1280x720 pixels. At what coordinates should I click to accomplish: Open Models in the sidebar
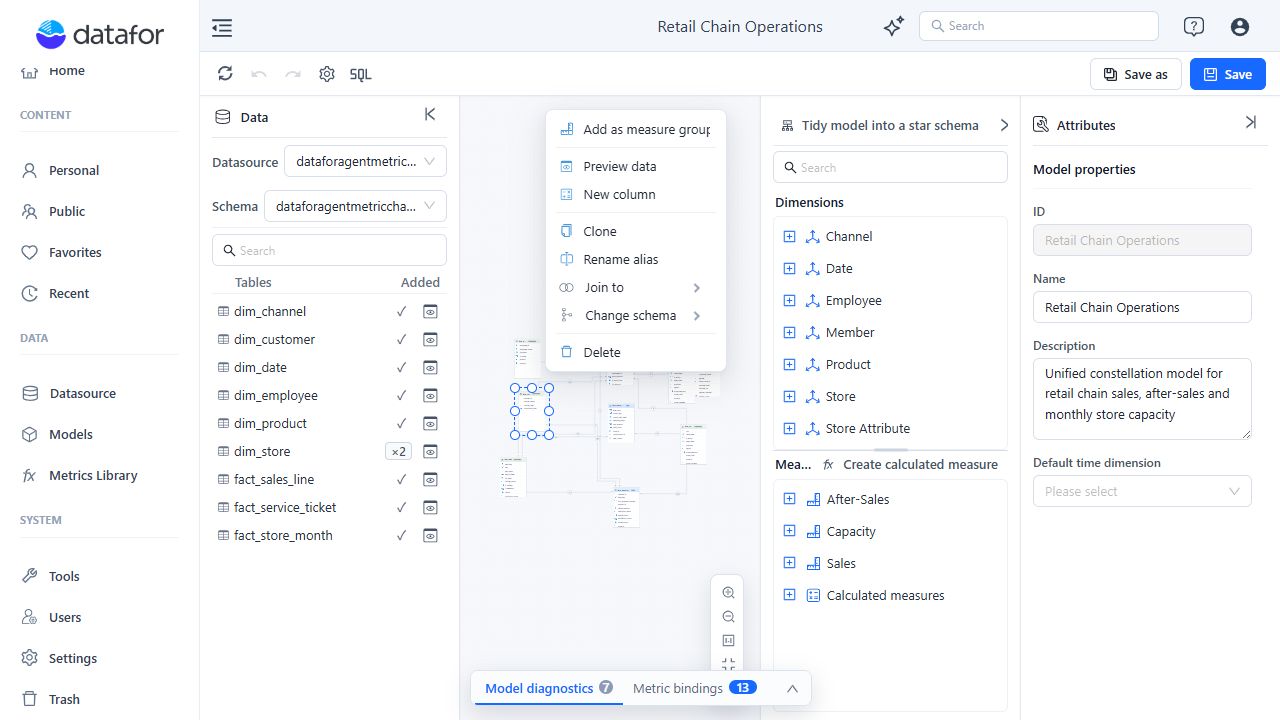(x=71, y=434)
